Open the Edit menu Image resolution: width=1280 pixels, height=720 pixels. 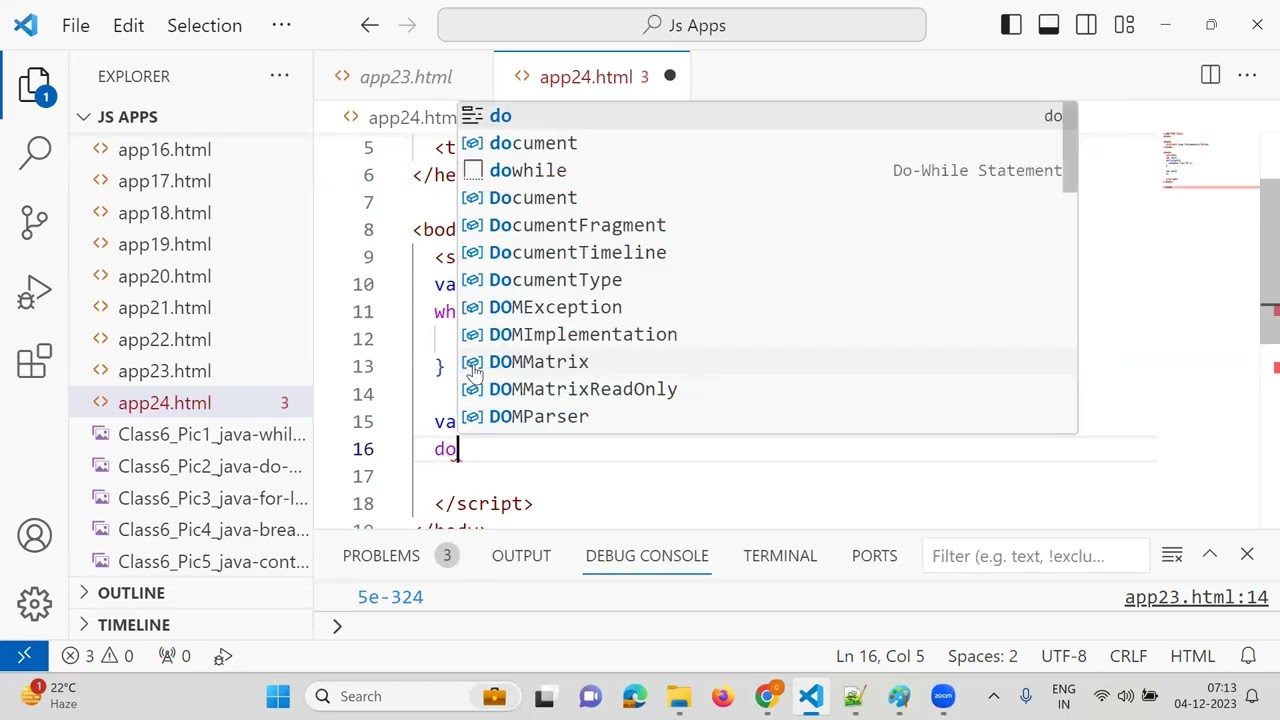click(129, 25)
